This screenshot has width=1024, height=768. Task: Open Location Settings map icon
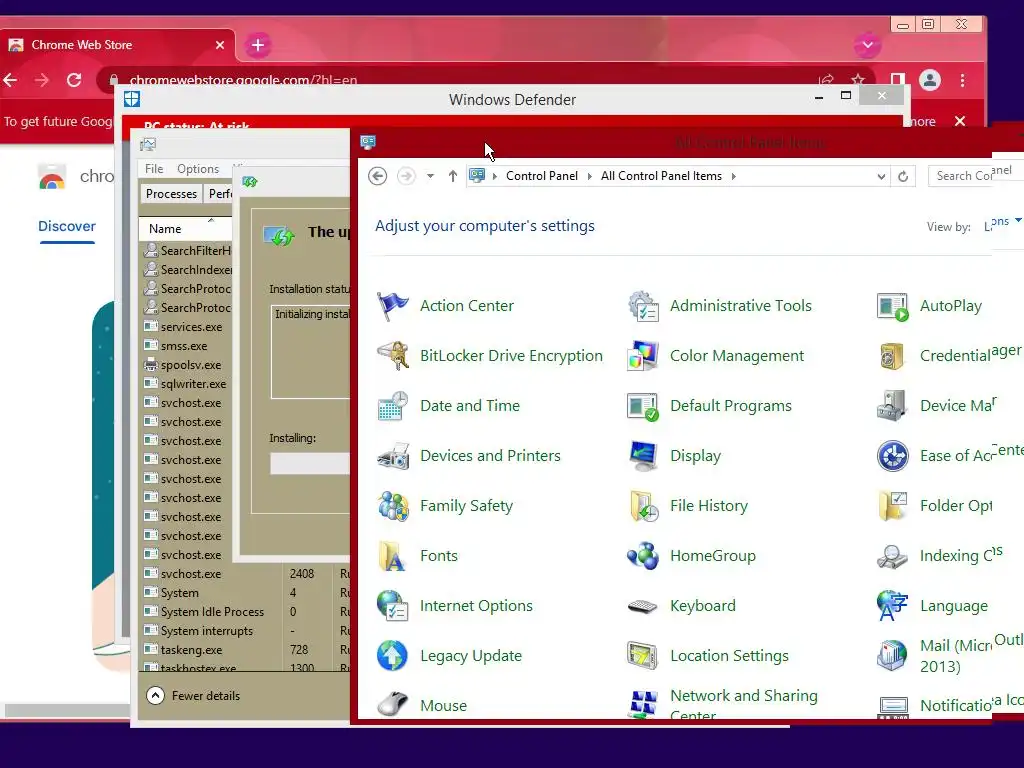click(643, 656)
